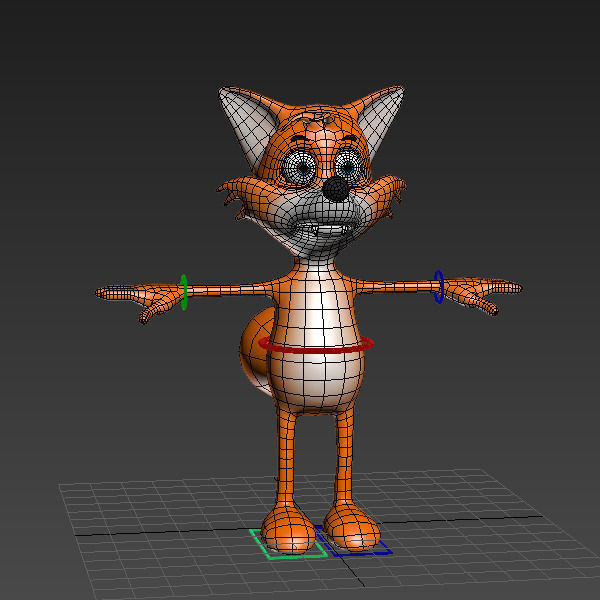Select the green right-wrist ring controller

[x=184, y=292]
